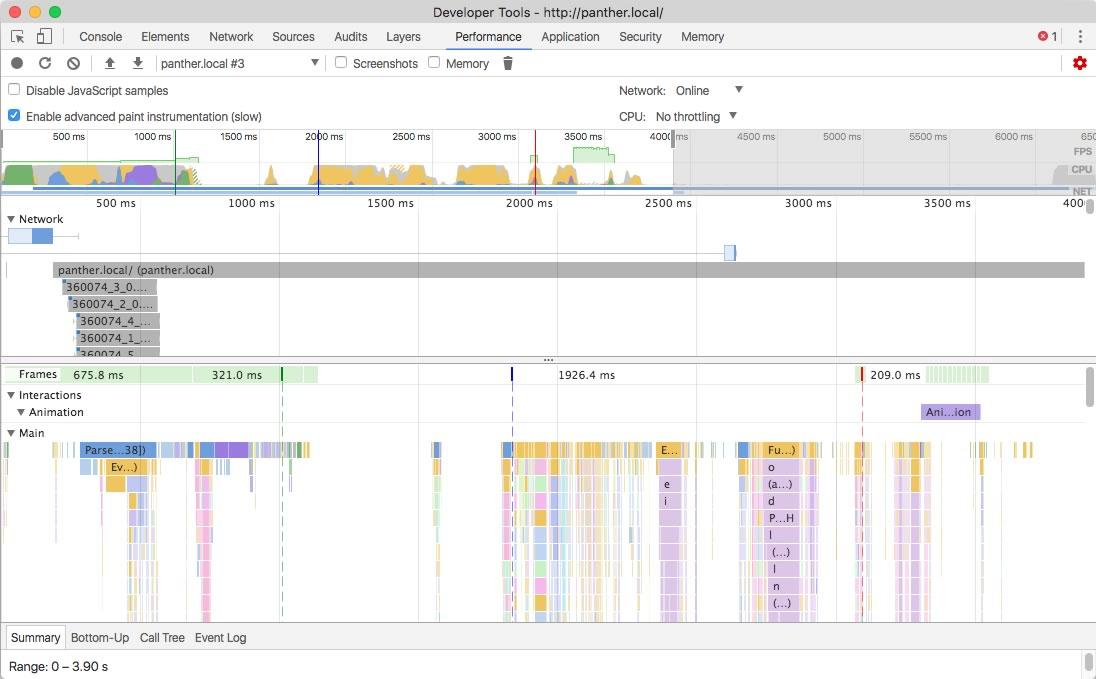
Task: Open the Sources panel tab
Action: [293, 36]
